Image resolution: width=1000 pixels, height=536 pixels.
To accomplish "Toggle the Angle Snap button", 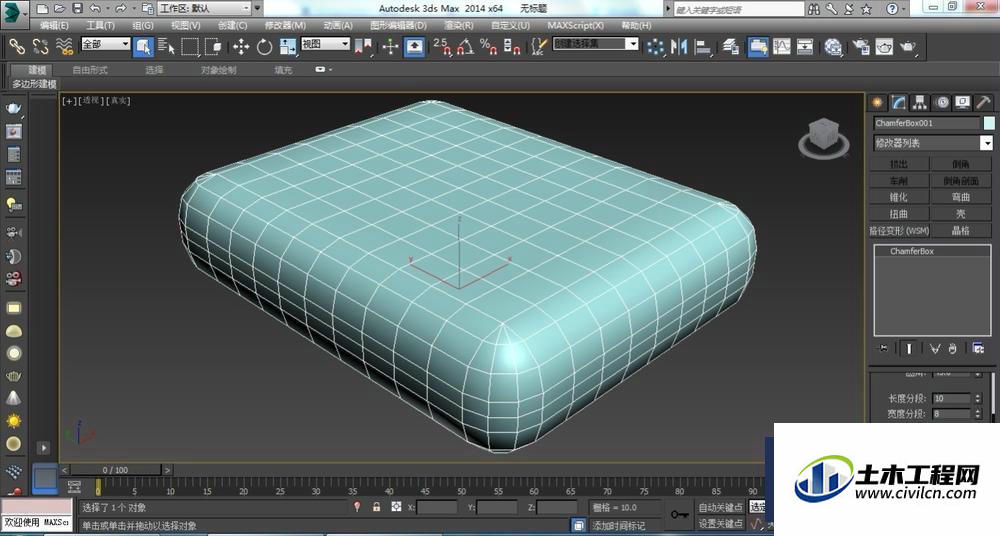I will (466, 47).
